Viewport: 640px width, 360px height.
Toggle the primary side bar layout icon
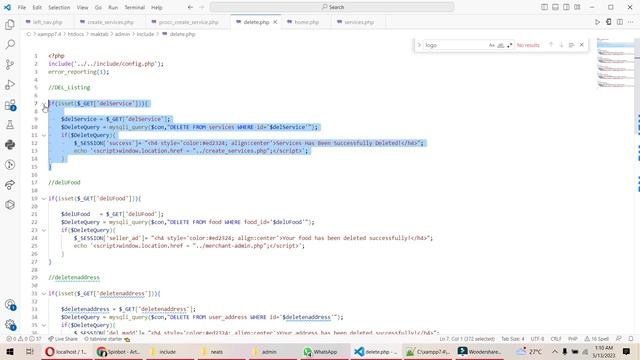[x=544, y=7]
